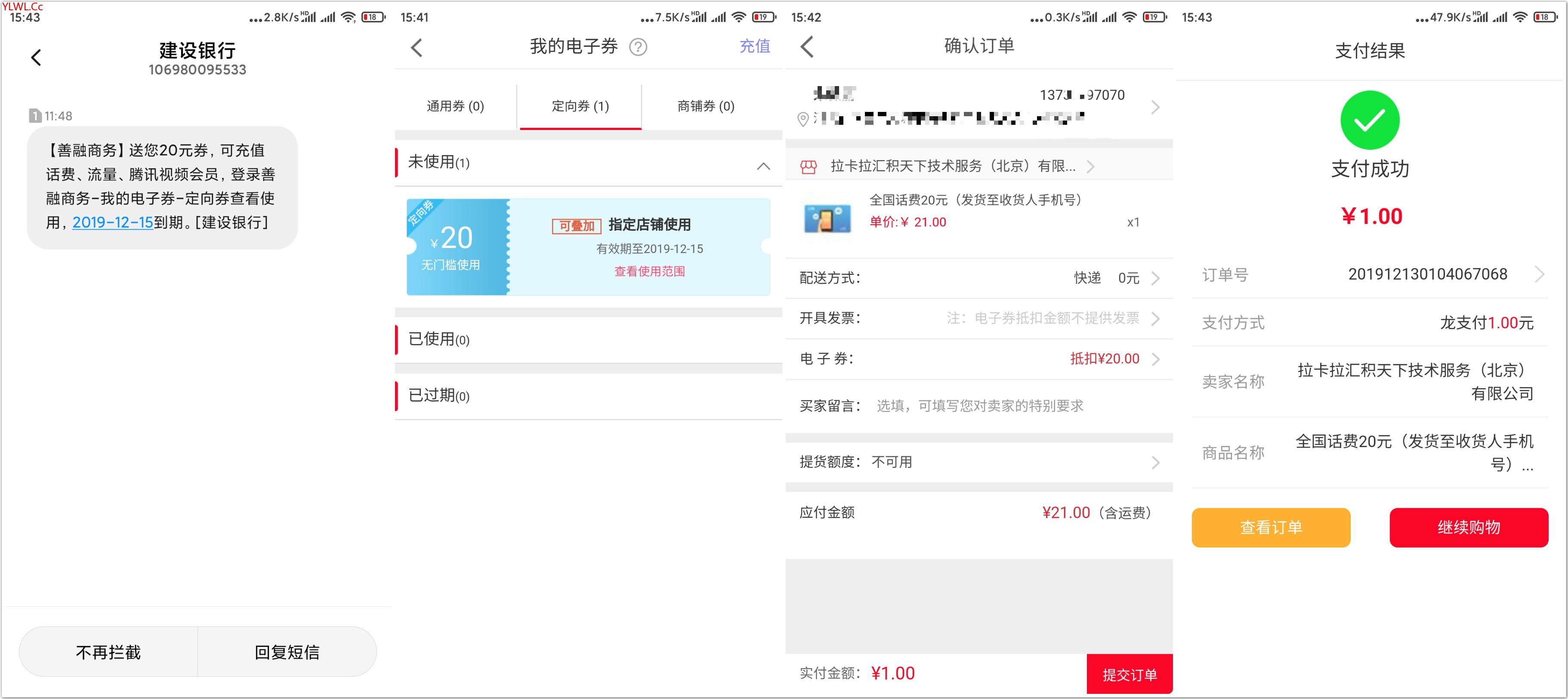Open help question-mark icon beside 我的电子券
Image resolution: width=1568 pixels, height=699 pixels.
pyautogui.click(x=638, y=47)
